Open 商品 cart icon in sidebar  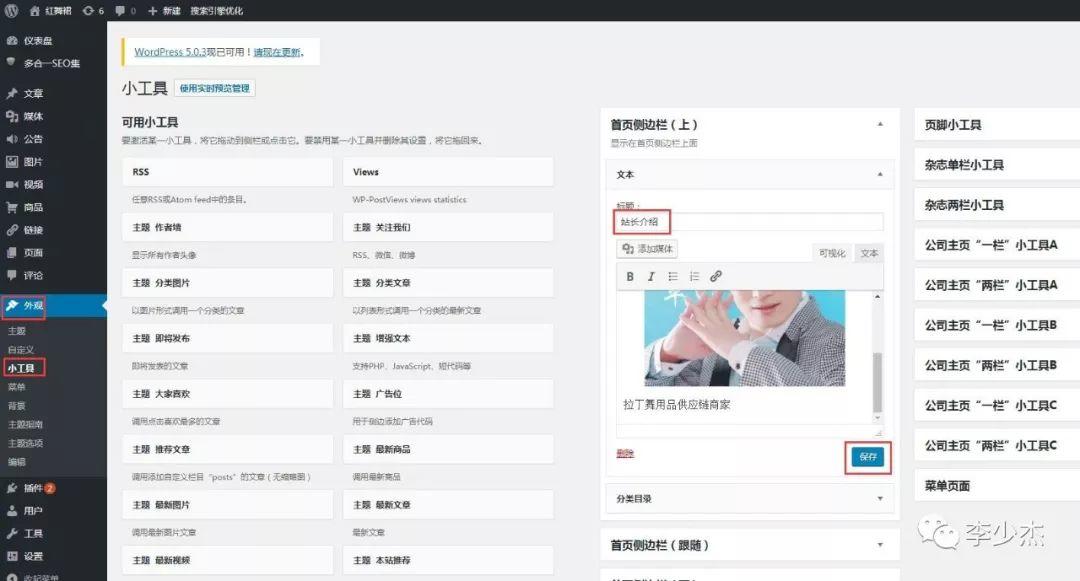pyautogui.click(x=12, y=207)
